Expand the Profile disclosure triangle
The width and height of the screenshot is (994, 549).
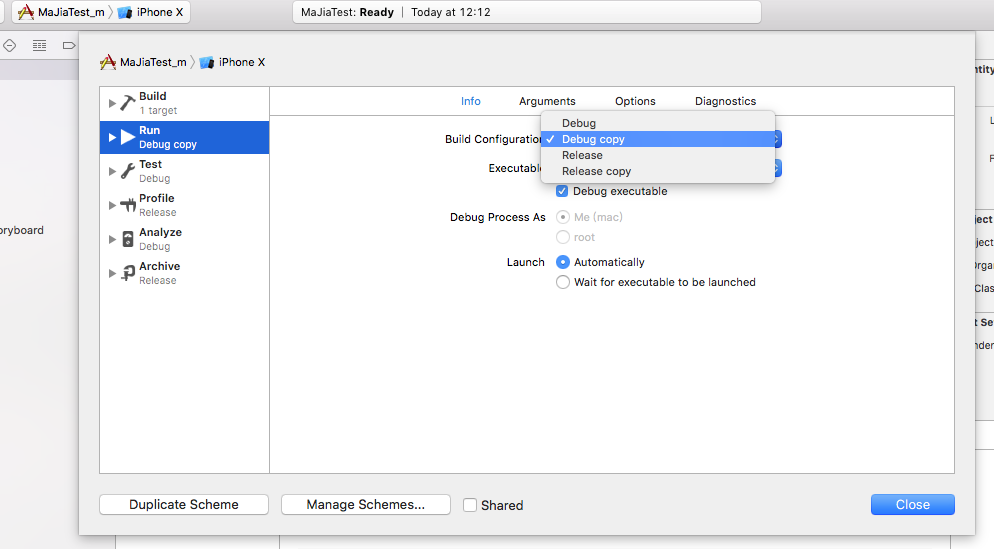[112, 205]
